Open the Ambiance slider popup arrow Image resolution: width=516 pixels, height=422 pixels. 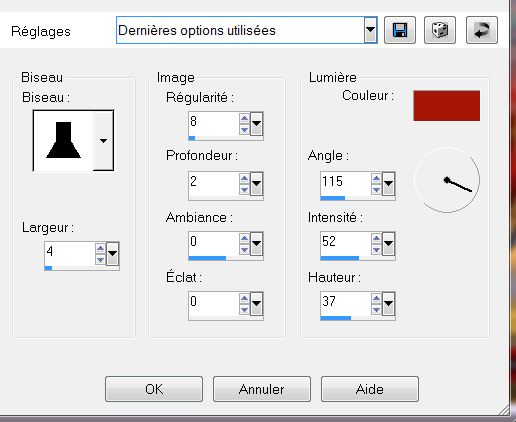[x=256, y=244]
